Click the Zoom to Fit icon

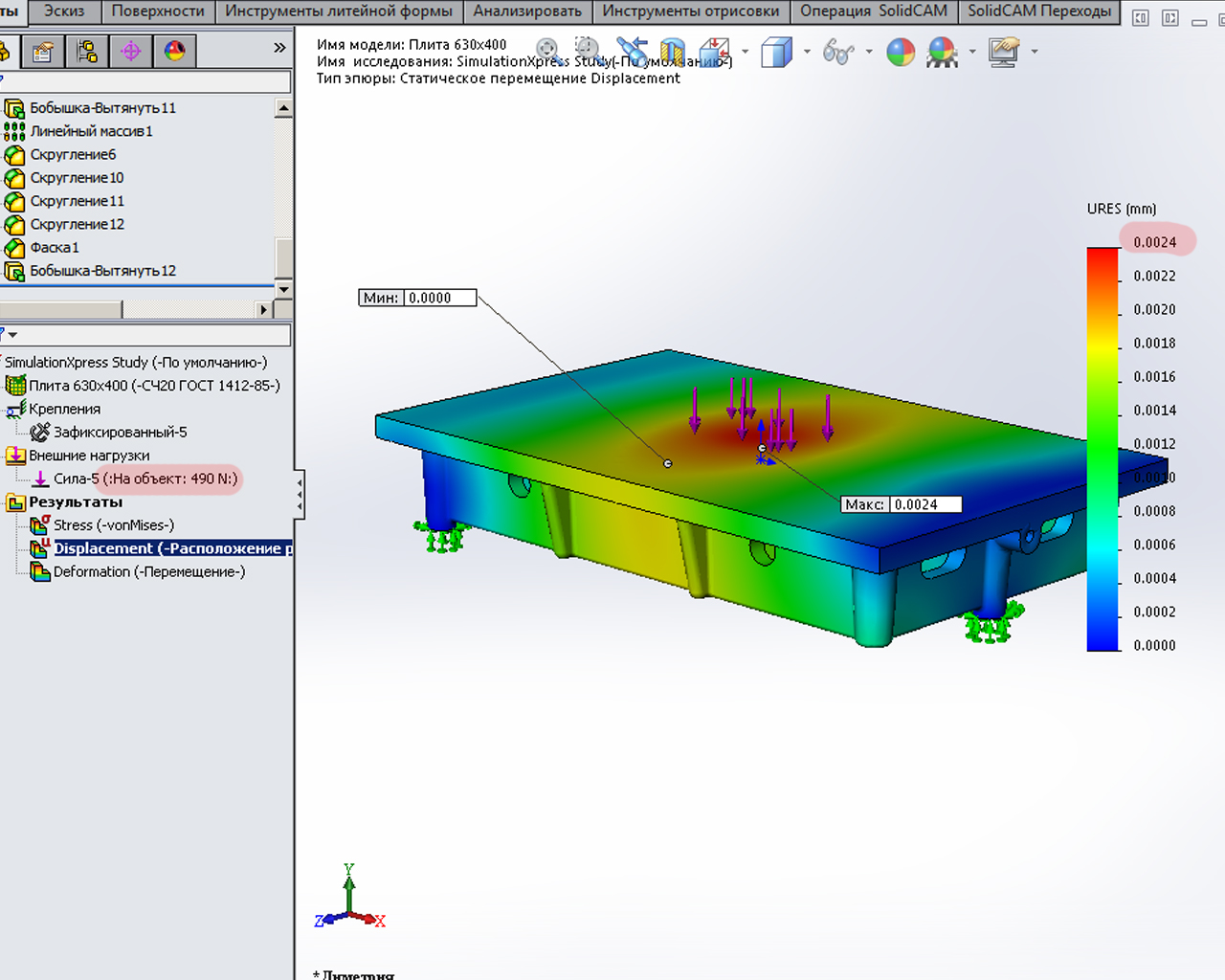[547, 51]
